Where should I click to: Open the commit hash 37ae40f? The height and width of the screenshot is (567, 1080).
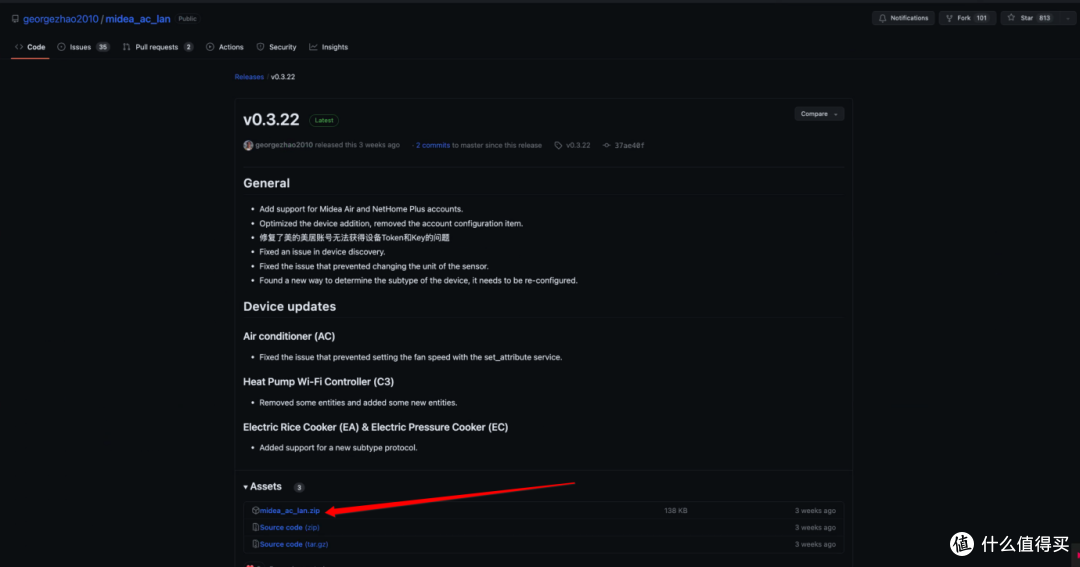(x=630, y=145)
